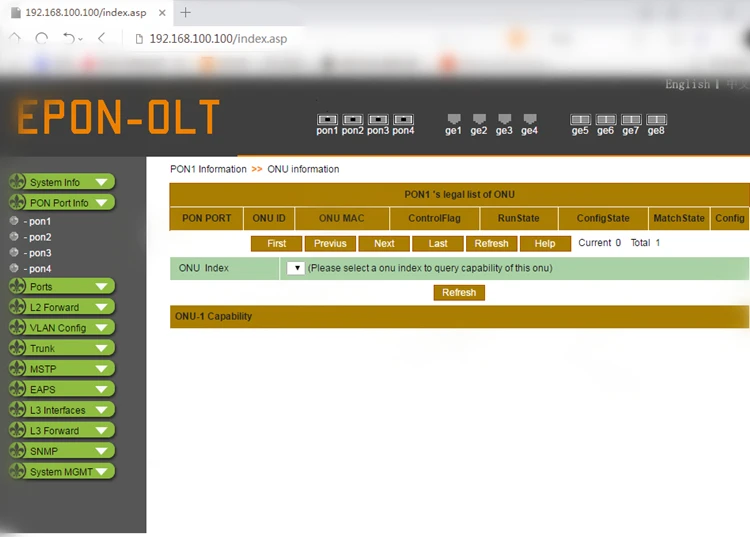Expand the EAPS menu arrow
This screenshot has width=750, height=537.
[101, 389]
